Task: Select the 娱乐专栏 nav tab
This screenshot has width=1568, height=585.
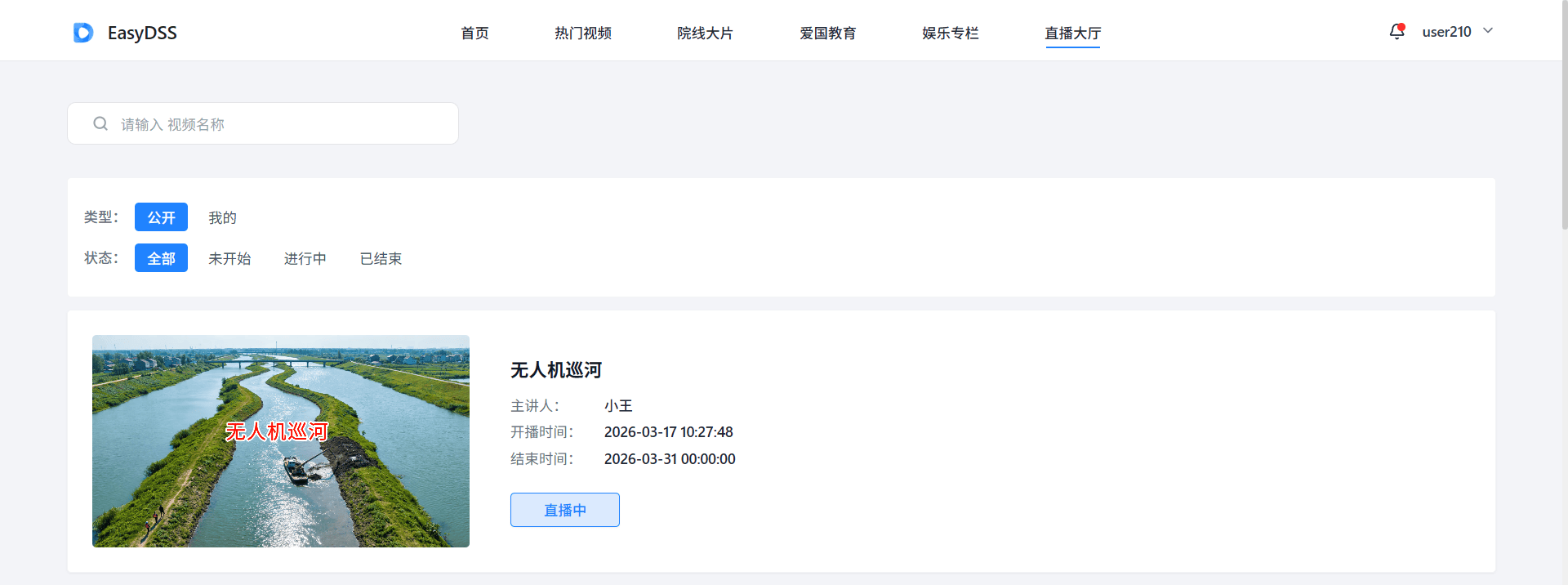Action: [951, 33]
